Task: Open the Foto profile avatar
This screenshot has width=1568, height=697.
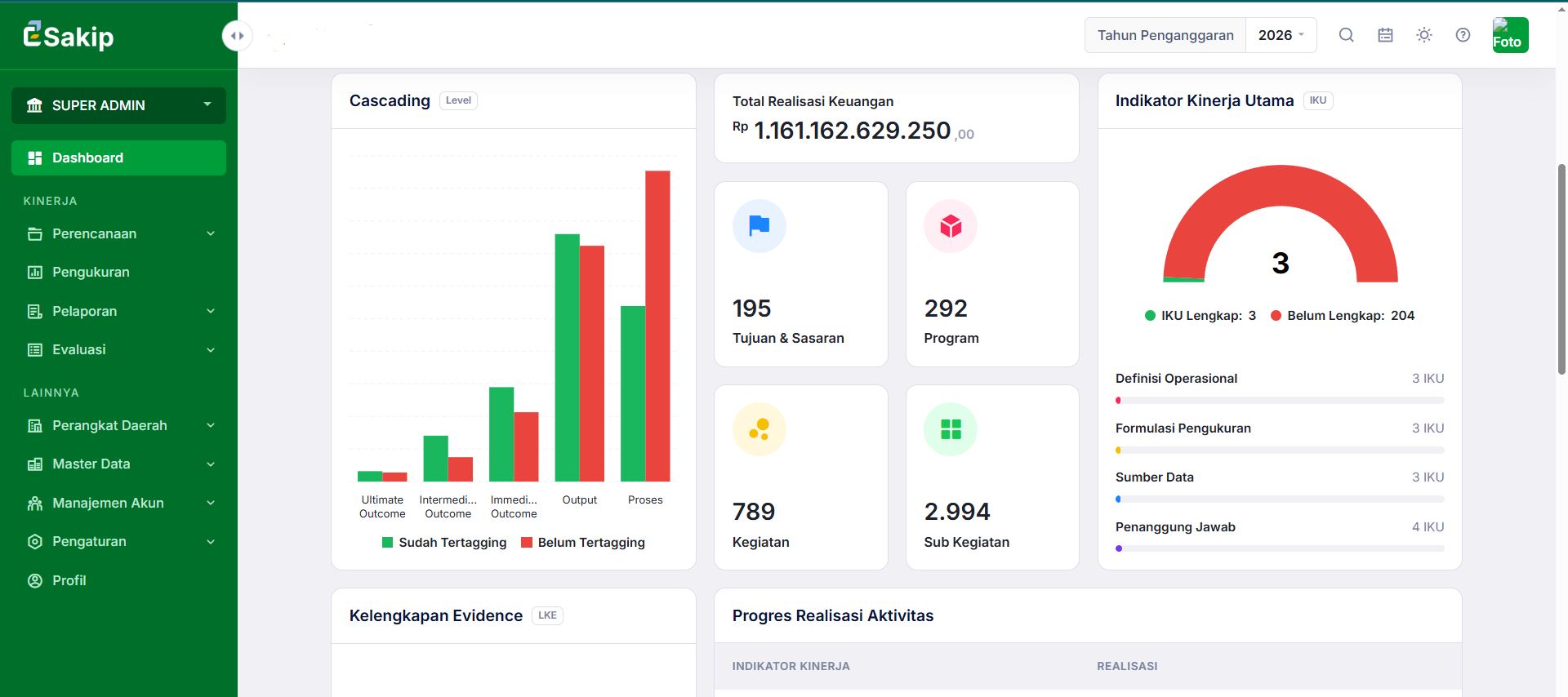Action: pyautogui.click(x=1510, y=35)
